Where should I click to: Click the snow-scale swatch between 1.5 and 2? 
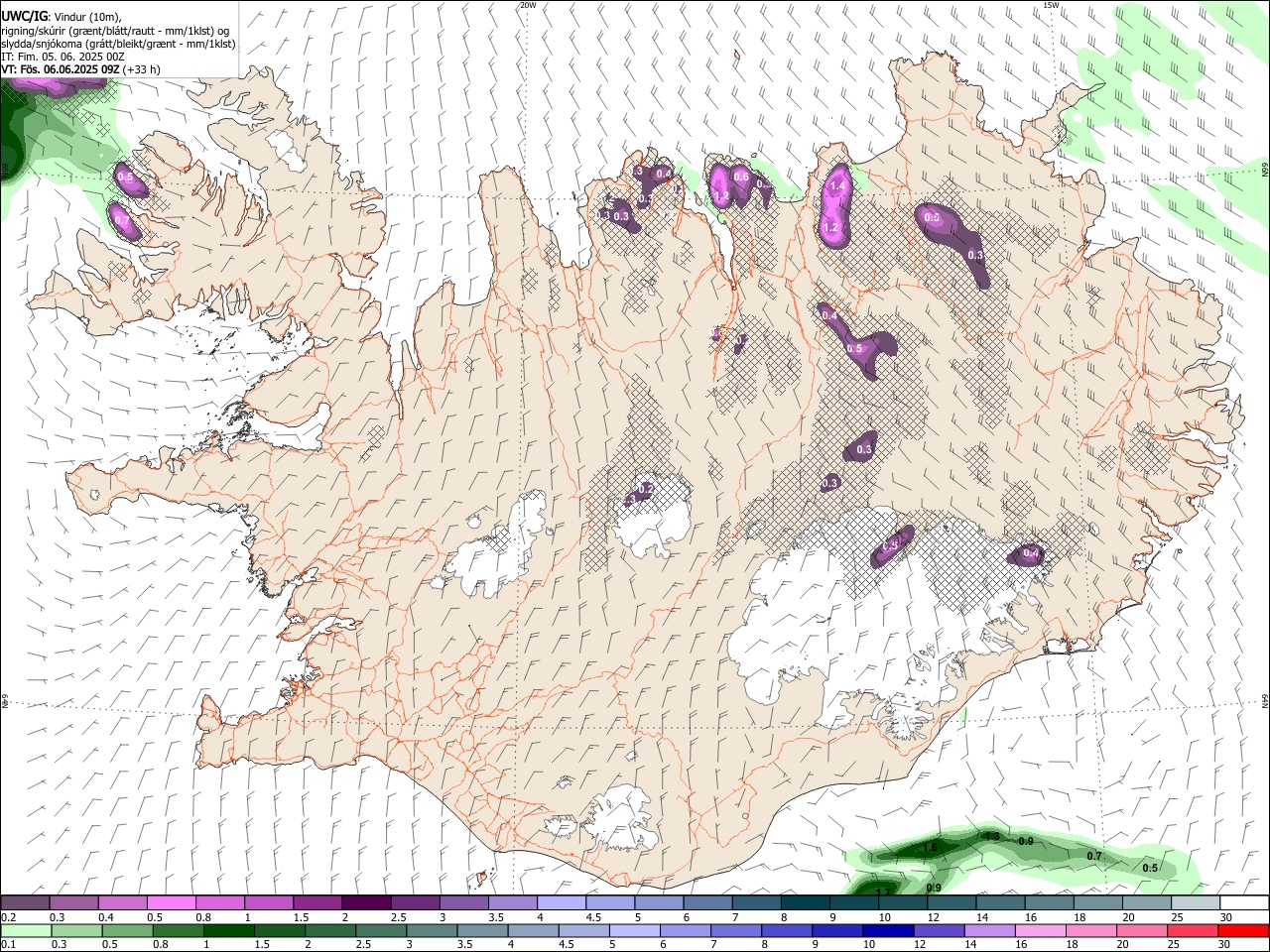coord(317,903)
